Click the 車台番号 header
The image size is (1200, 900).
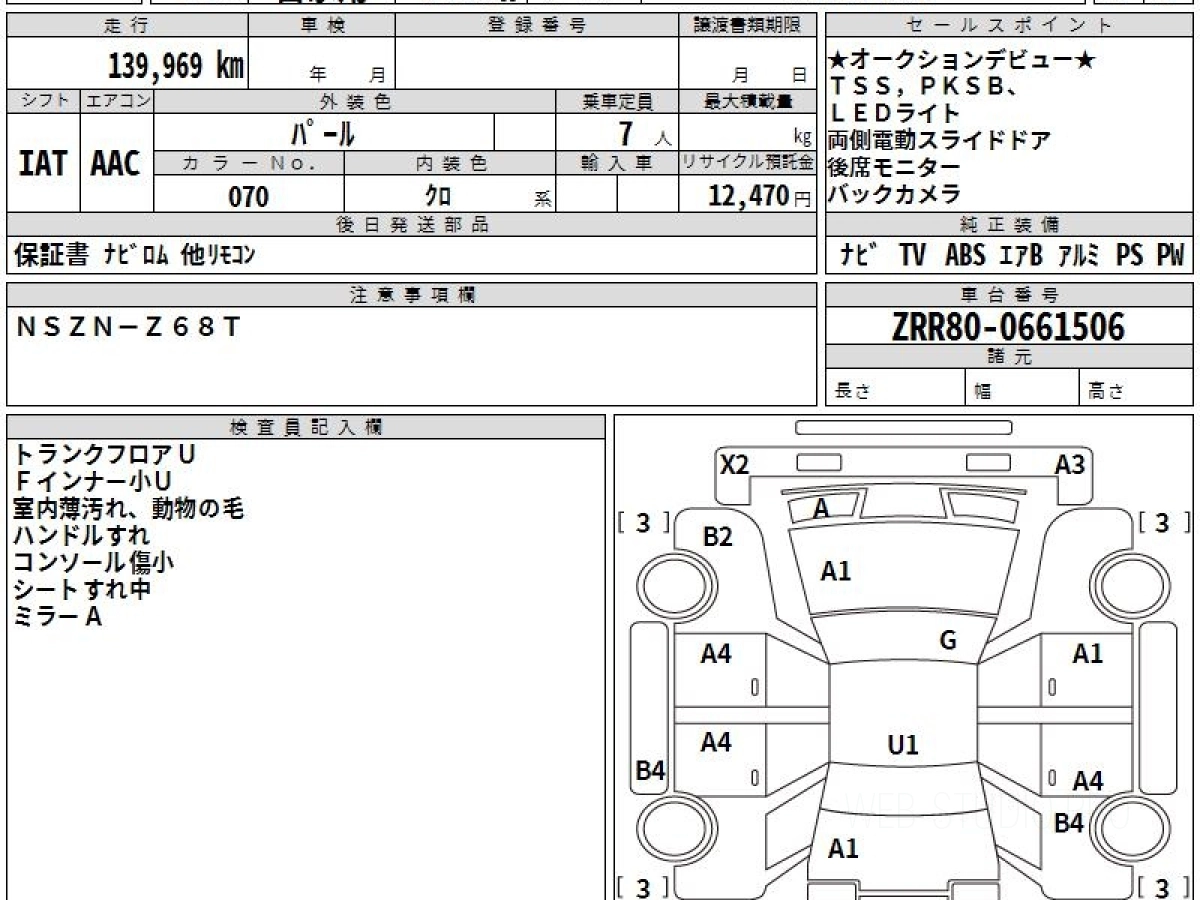click(x=1009, y=294)
